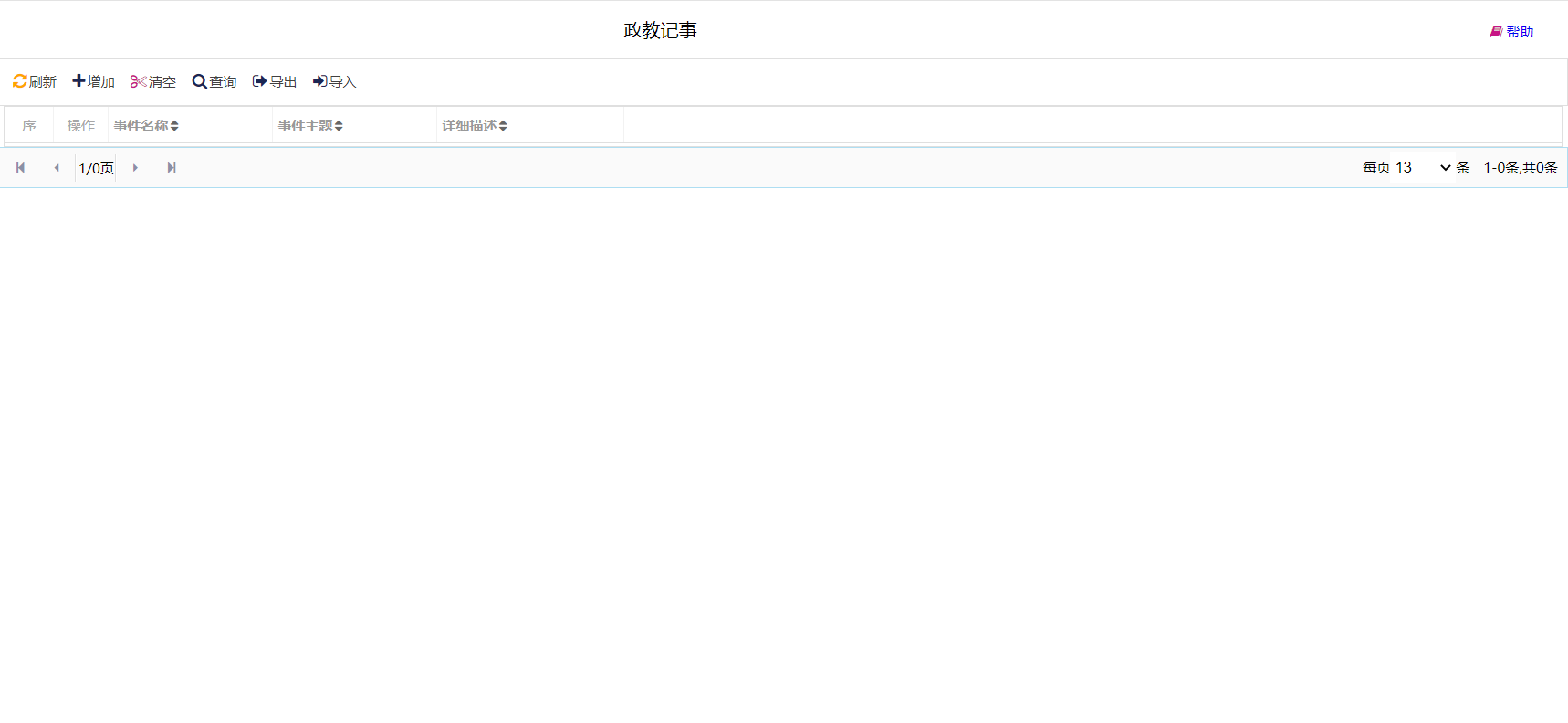Click the 政教记事 page title

tap(661, 30)
